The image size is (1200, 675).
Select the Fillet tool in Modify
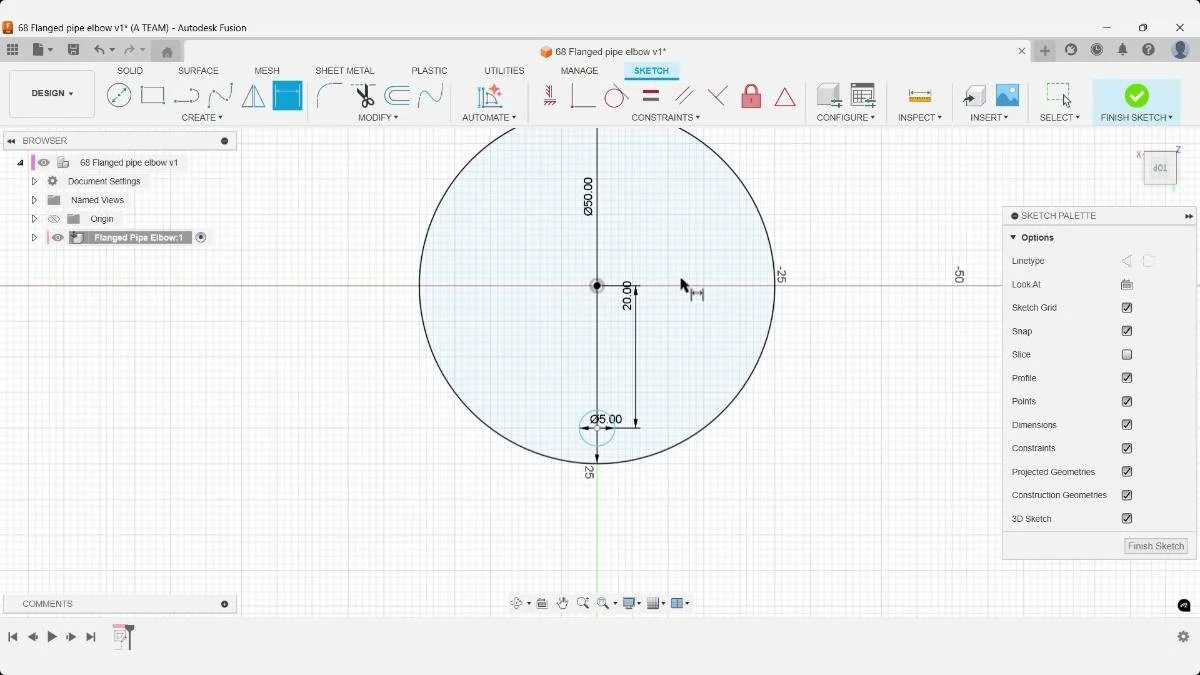click(329, 96)
